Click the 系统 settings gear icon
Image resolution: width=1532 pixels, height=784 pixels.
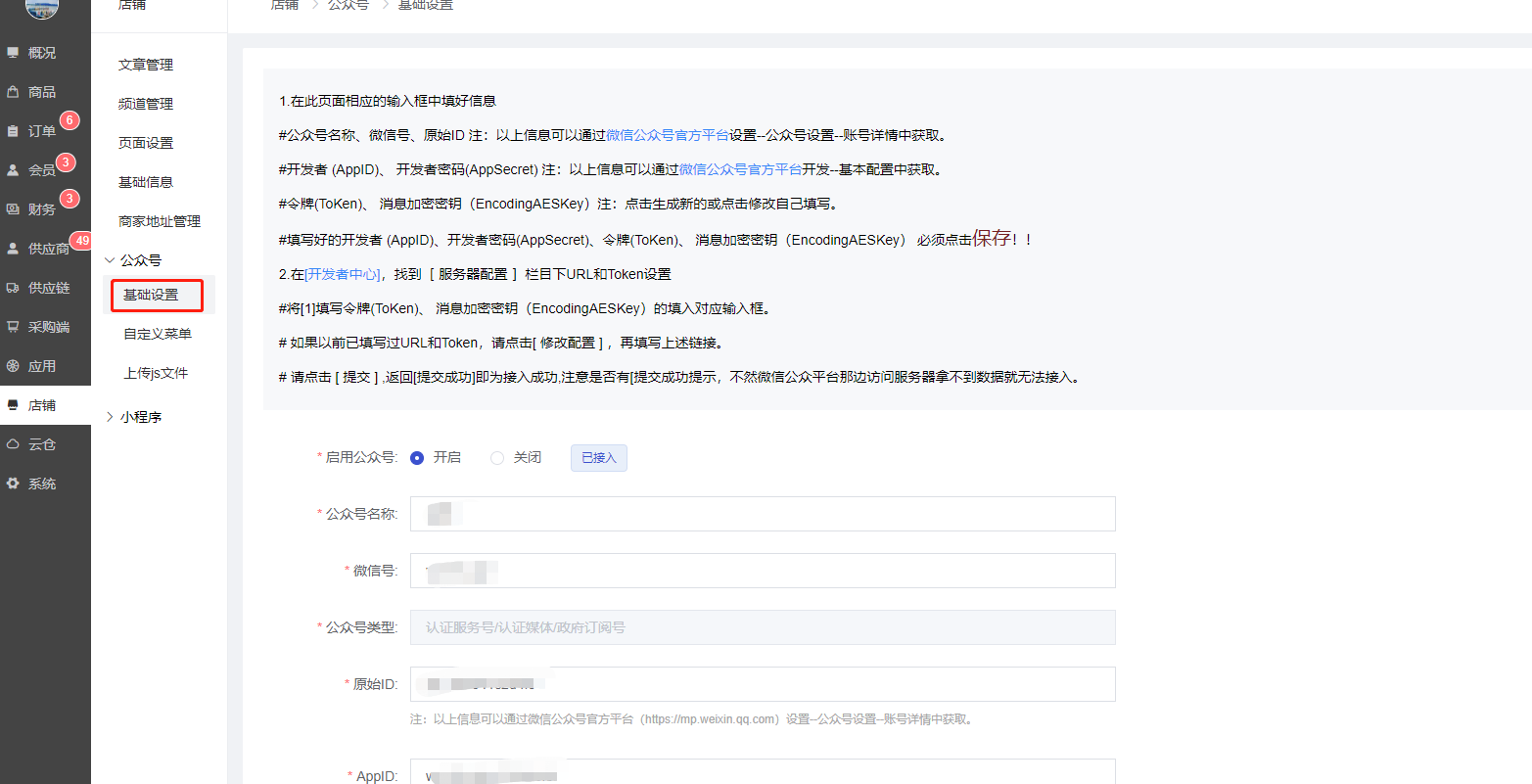click(x=13, y=484)
